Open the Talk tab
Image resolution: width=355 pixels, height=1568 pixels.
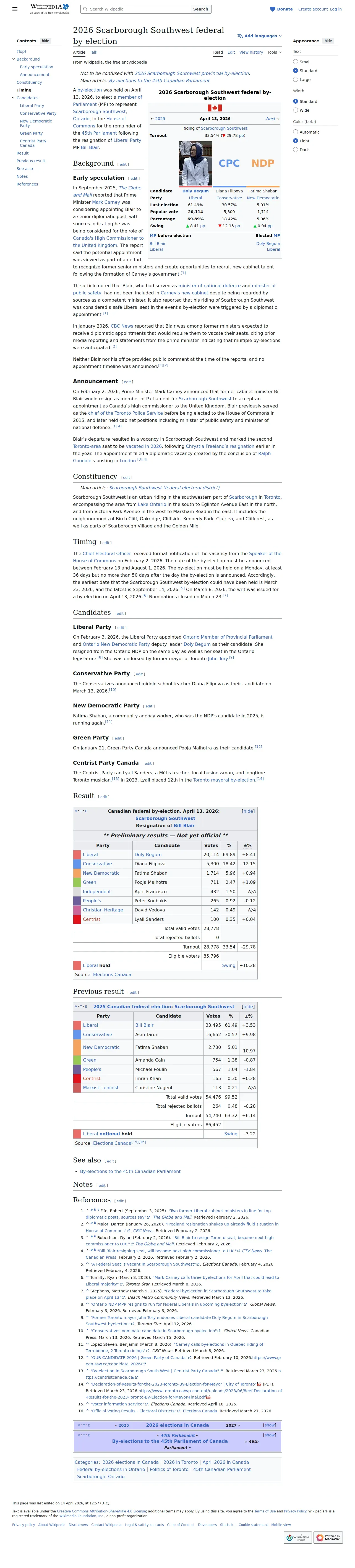94,52
